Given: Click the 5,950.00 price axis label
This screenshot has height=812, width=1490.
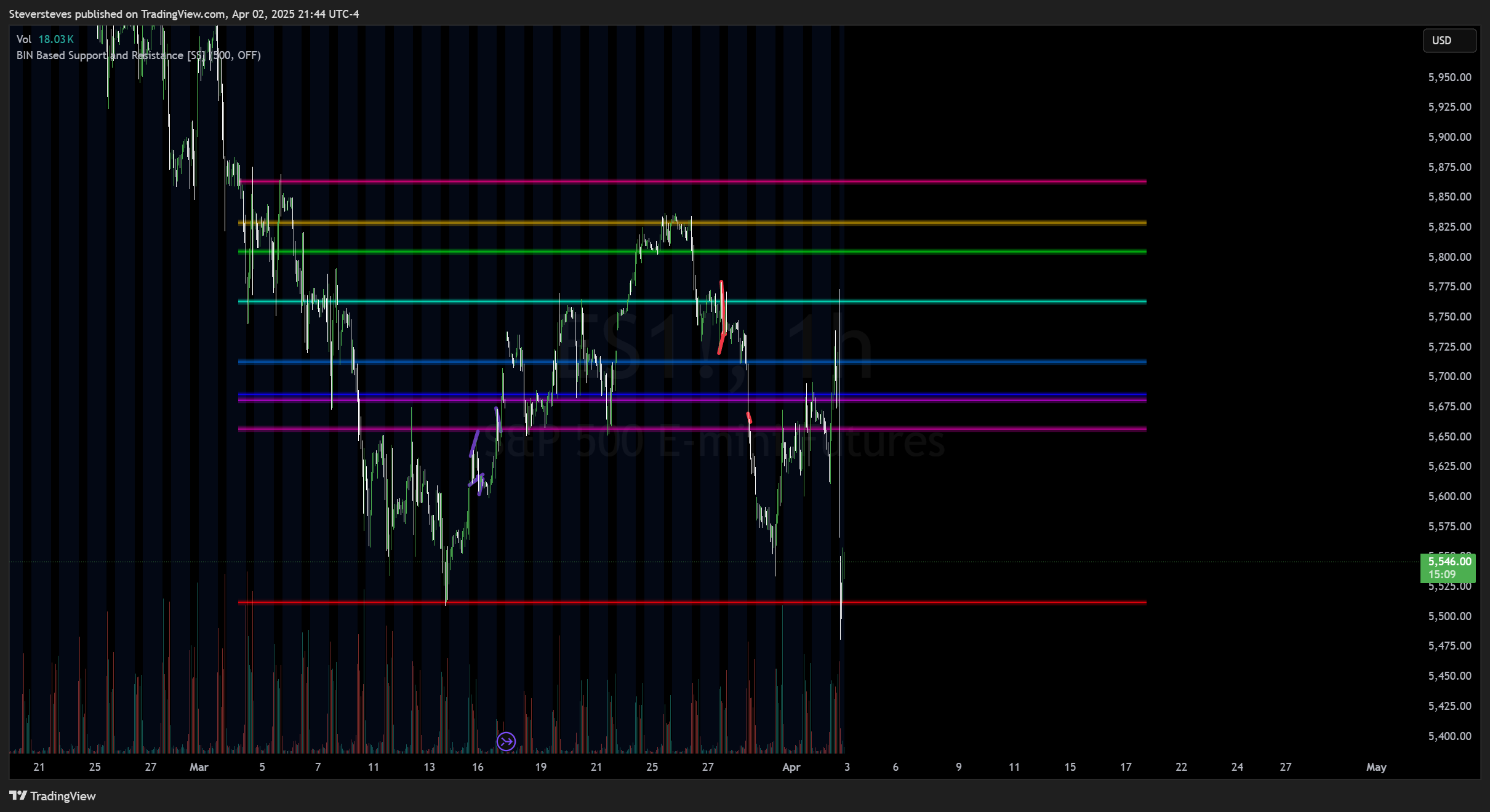Looking at the screenshot, I should pyautogui.click(x=1449, y=78).
